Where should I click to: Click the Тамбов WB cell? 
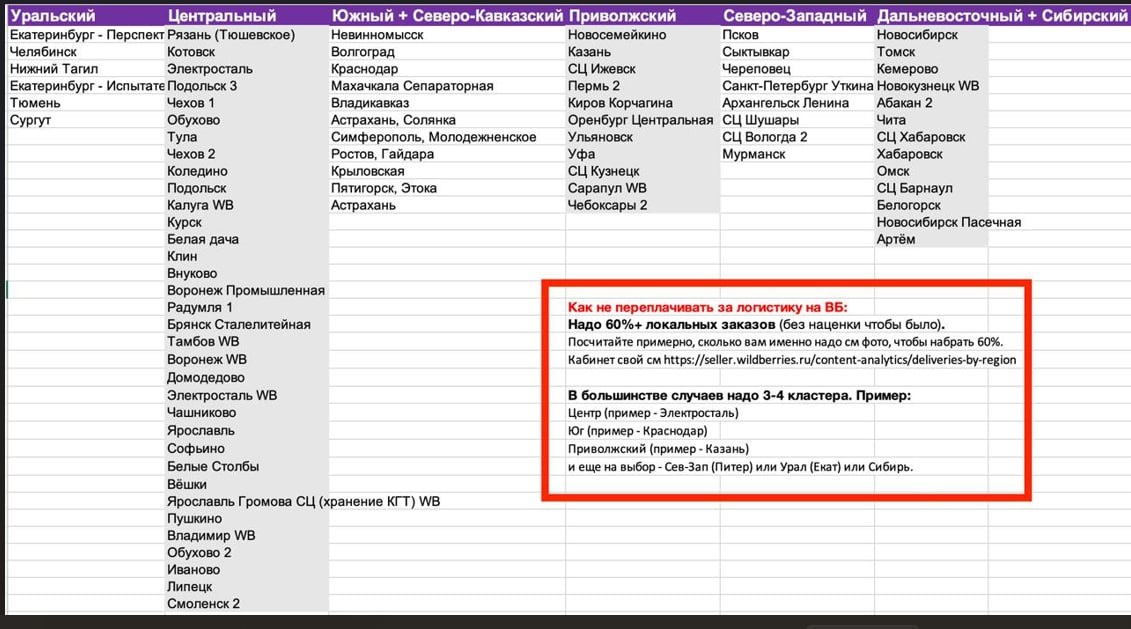(247, 342)
